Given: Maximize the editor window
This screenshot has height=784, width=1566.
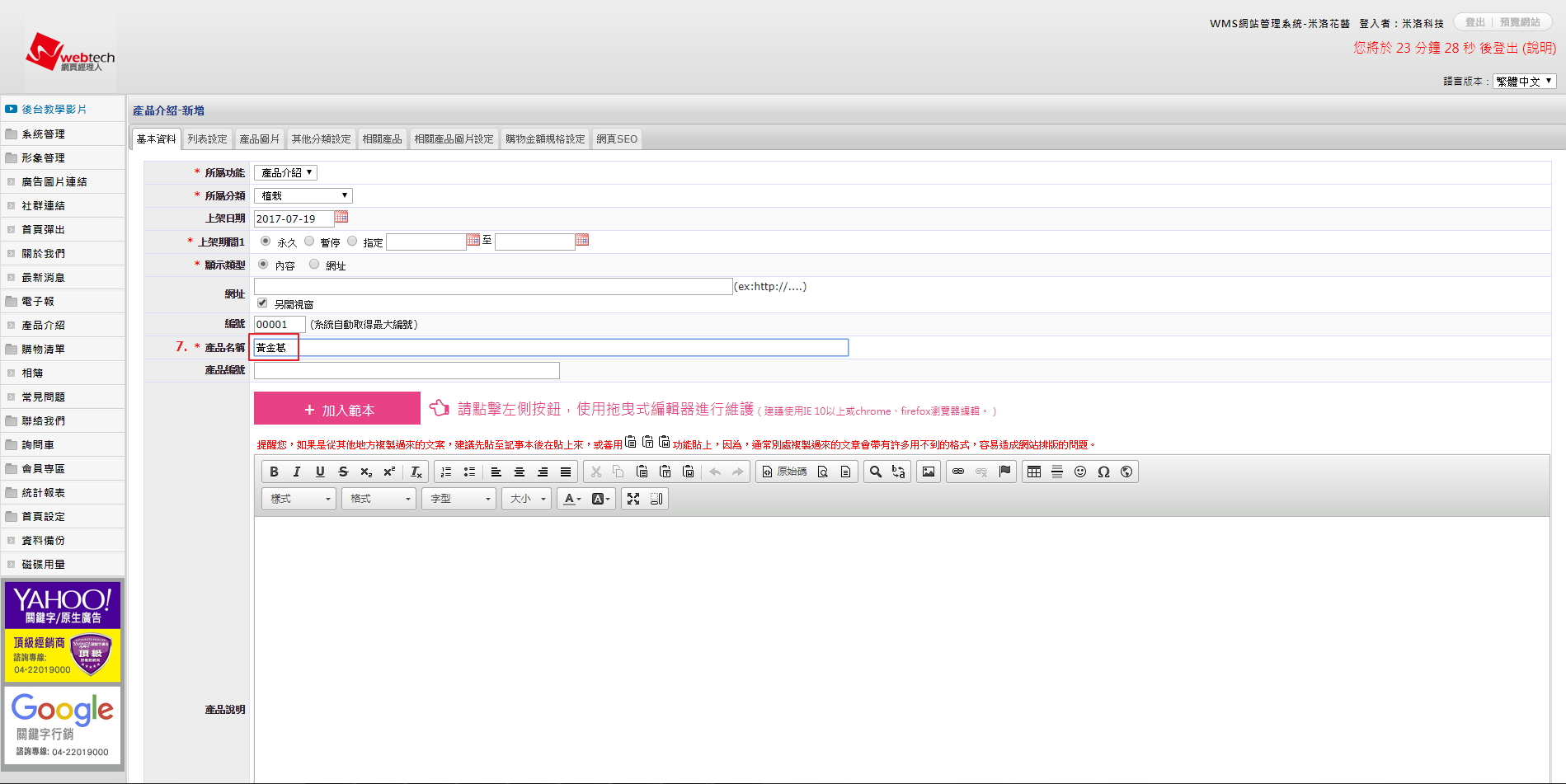Looking at the screenshot, I should tap(633, 499).
